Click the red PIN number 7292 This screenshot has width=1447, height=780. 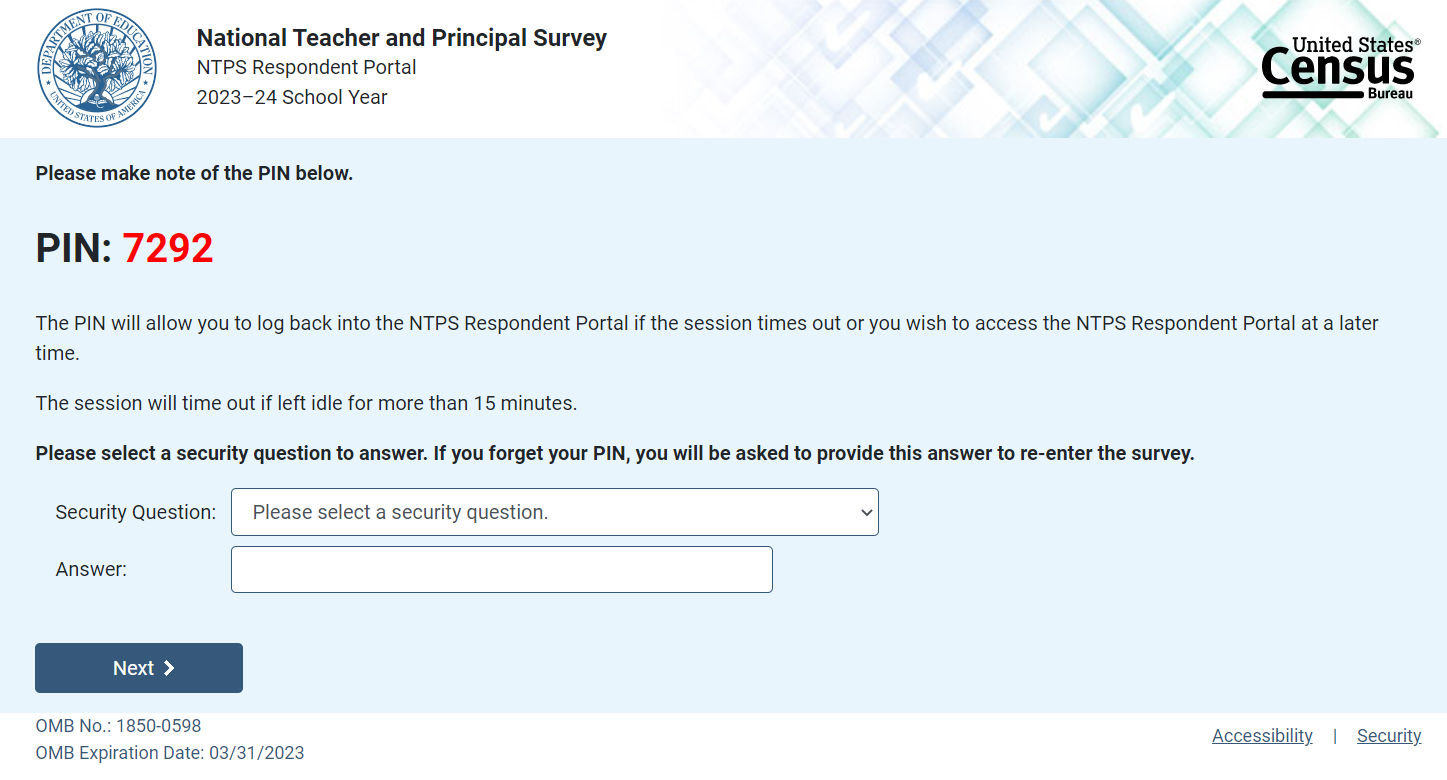(x=168, y=249)
